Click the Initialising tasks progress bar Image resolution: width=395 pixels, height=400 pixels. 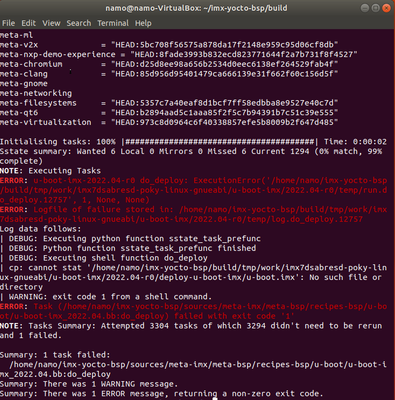[x=220, y=142]
